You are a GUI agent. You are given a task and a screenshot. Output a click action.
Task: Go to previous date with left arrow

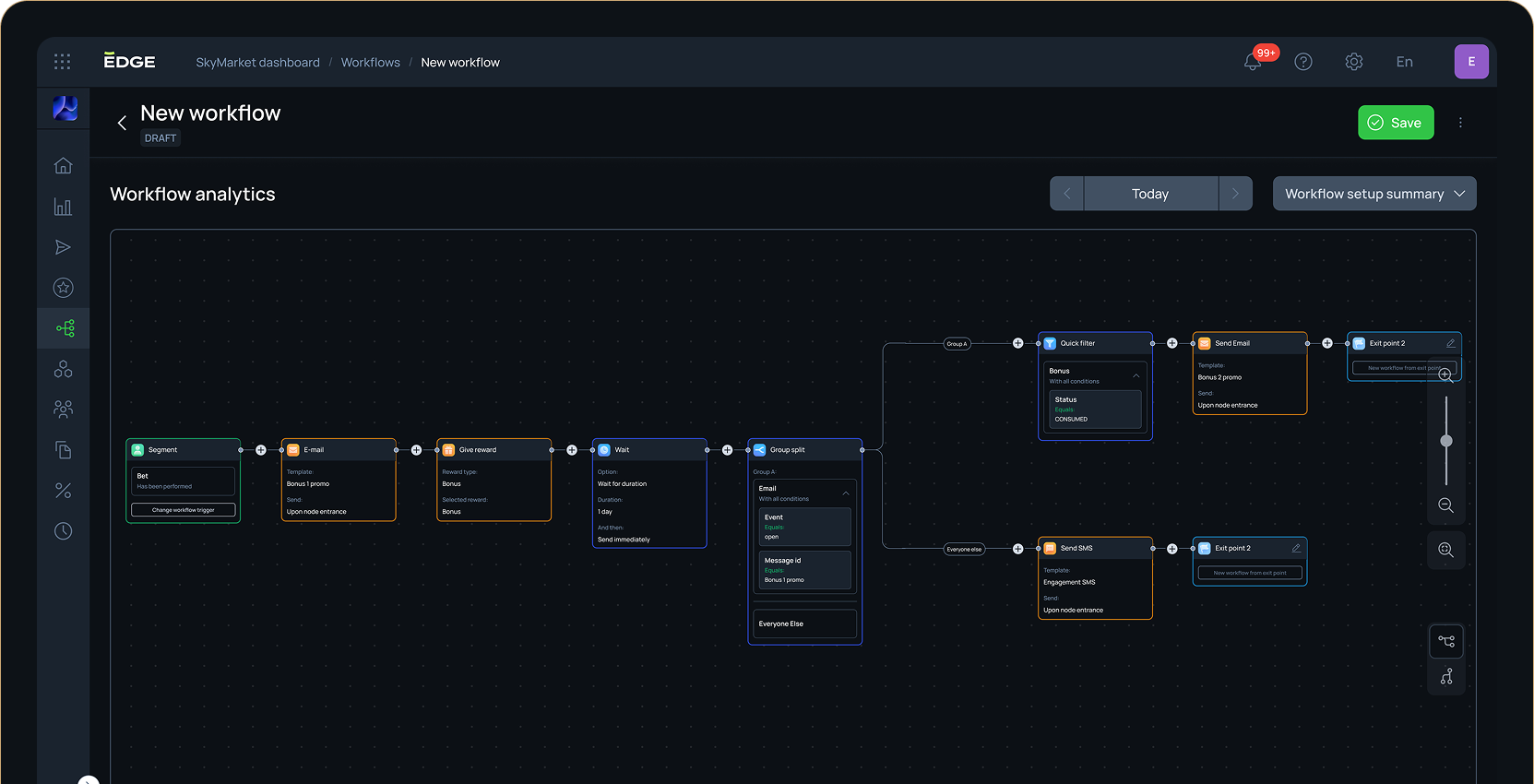1067,194
